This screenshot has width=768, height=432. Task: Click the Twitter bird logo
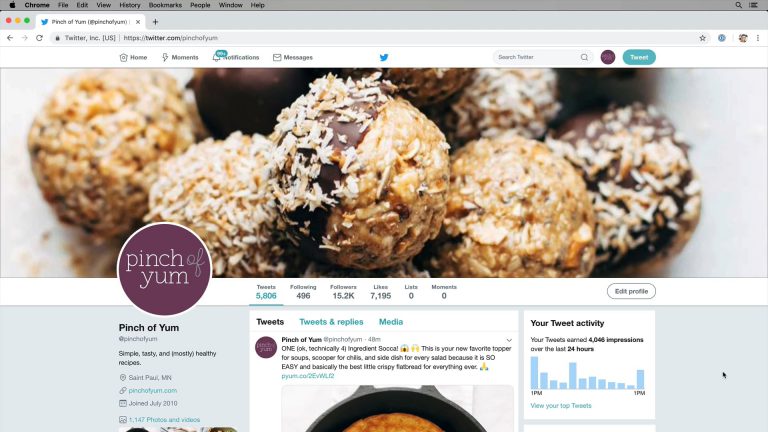(x=384, y=57)
